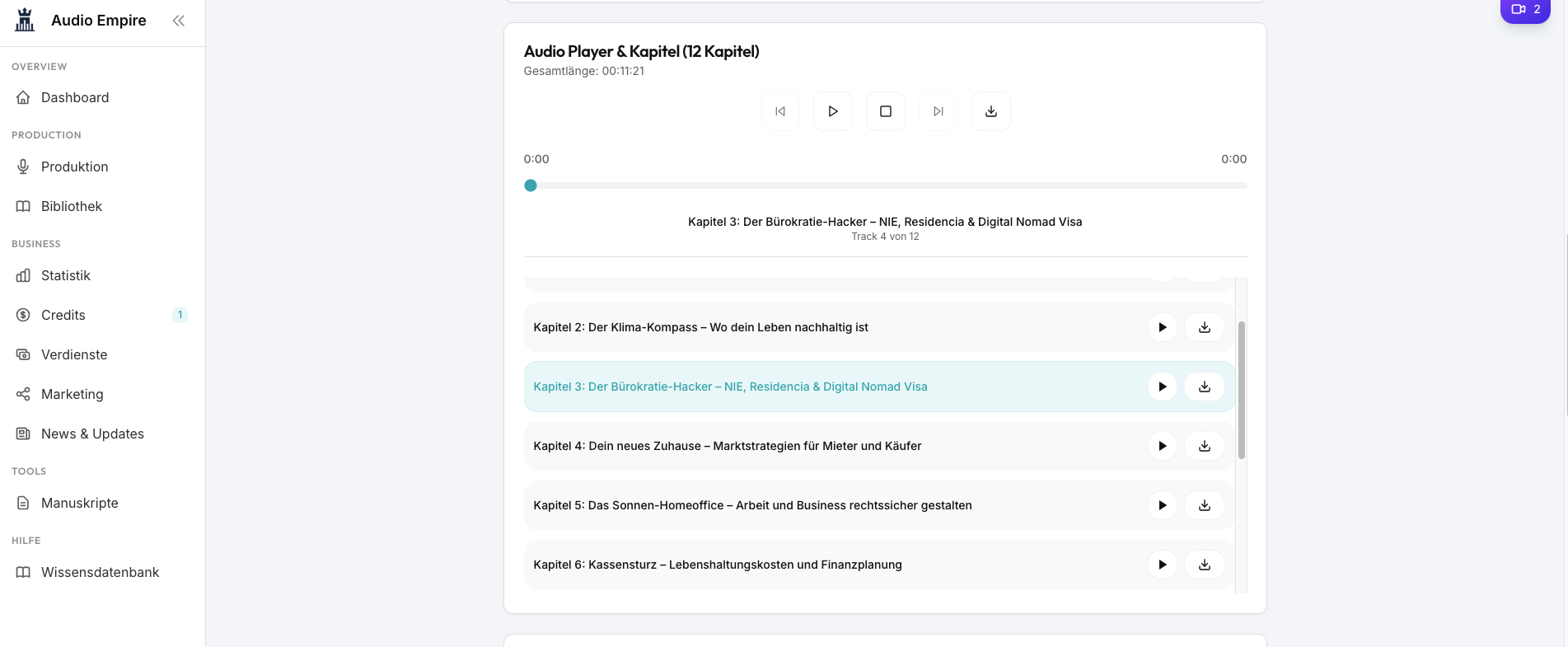This screenshot has width=1568, height=647.
Task: Click the purple camera badge button
Action: pyautogui.click(x=1525, y=10)
